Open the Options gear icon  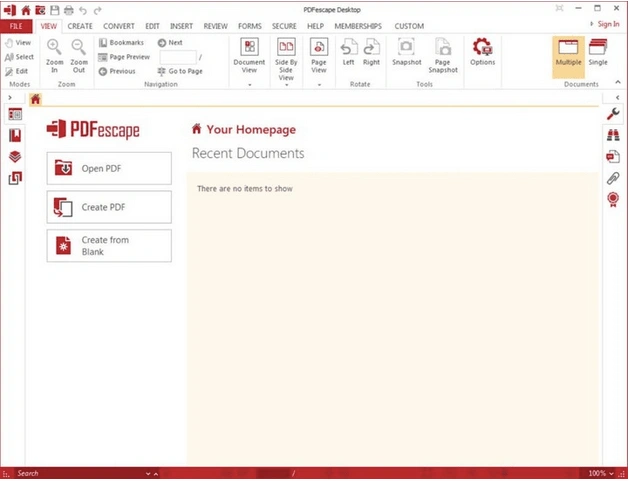pyautogui.click(x=483, y=52)
